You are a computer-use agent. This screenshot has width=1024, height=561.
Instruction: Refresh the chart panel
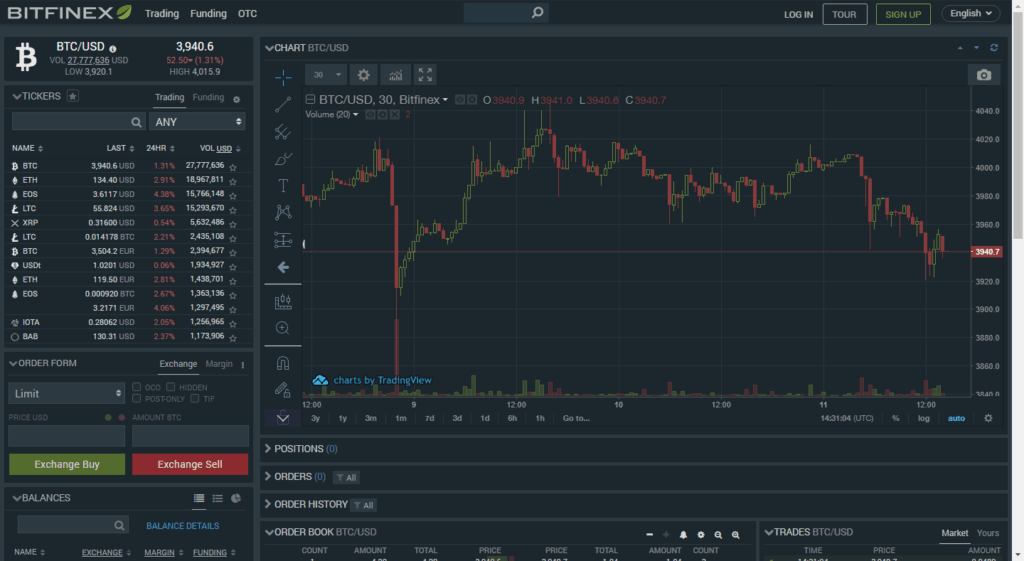click(994, 48)
